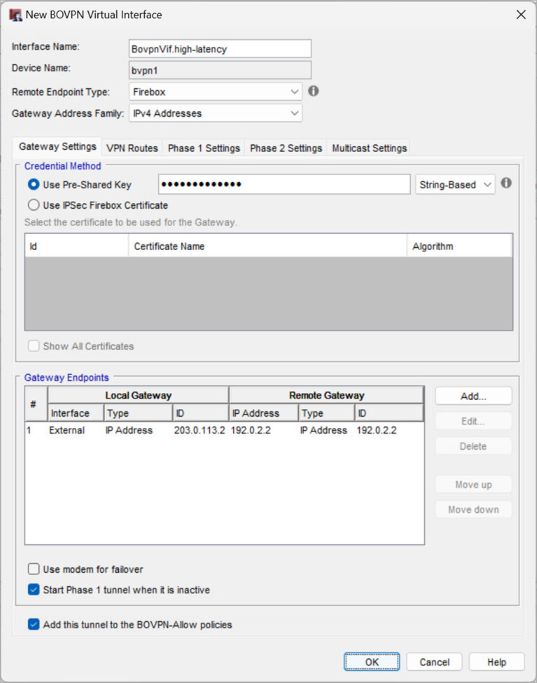537x683 pixels.
Task: Click the Local Gateway column group header
Action: (x=138, y=395)
